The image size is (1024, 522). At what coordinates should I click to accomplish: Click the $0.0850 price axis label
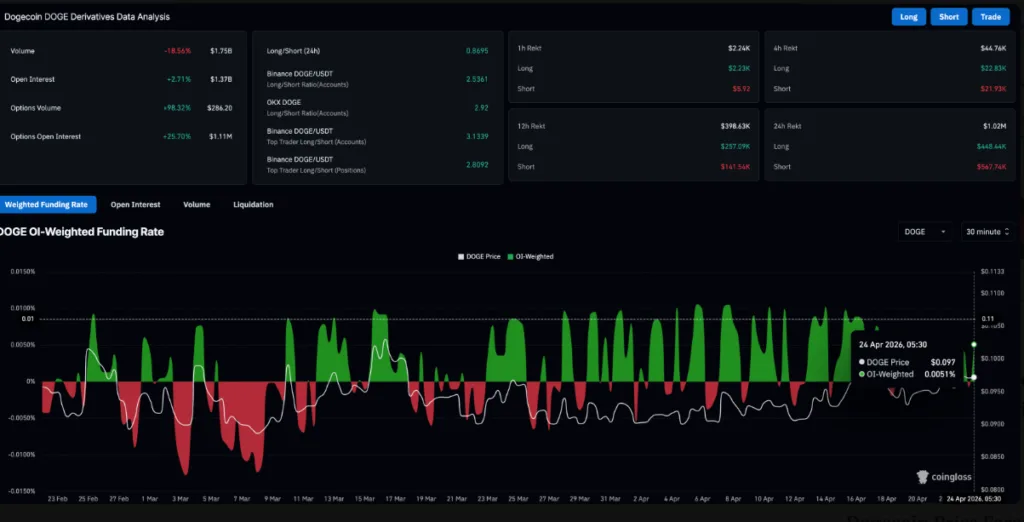[x=992, y=457]
